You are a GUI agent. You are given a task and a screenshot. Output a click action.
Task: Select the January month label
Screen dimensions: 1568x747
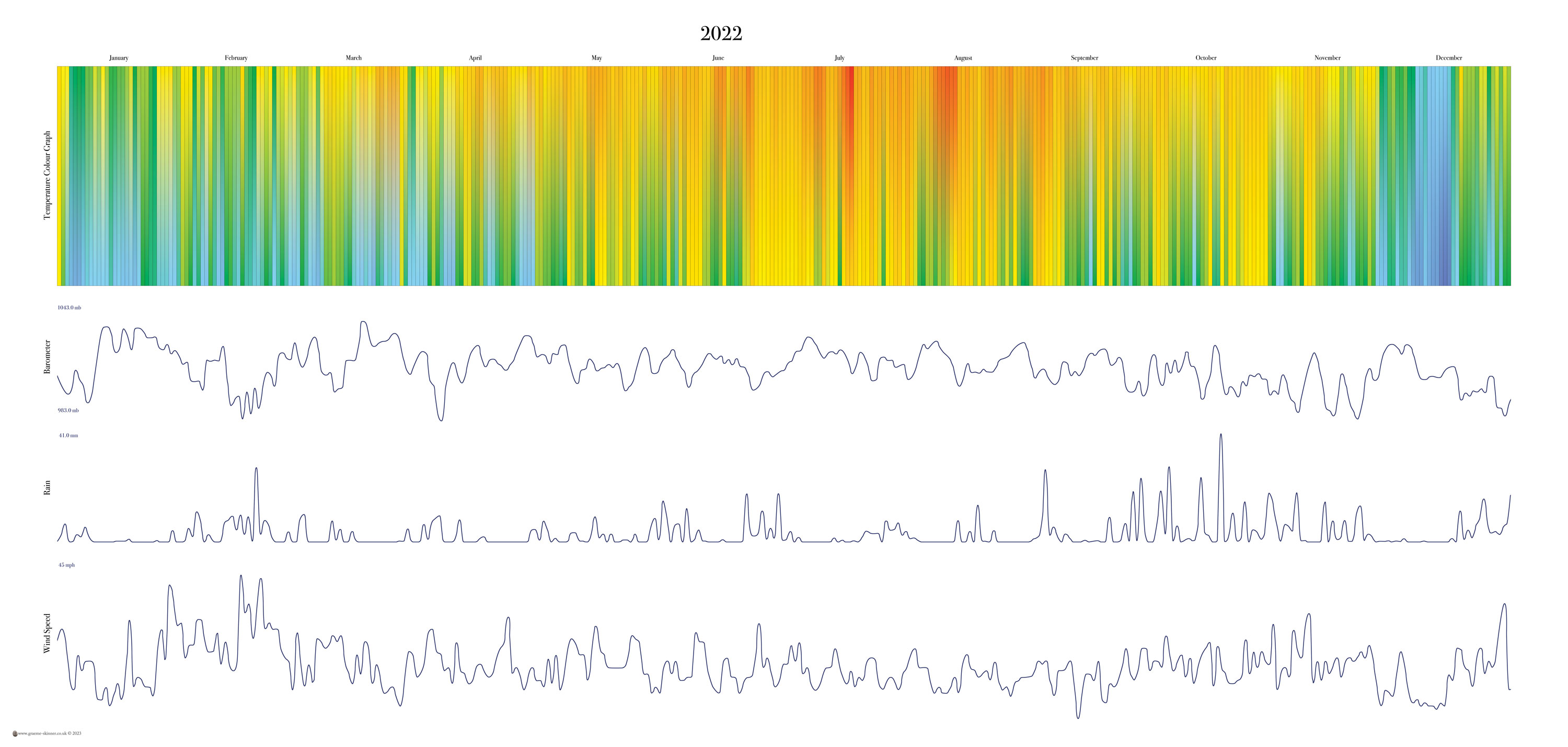[x=119, y=58]
